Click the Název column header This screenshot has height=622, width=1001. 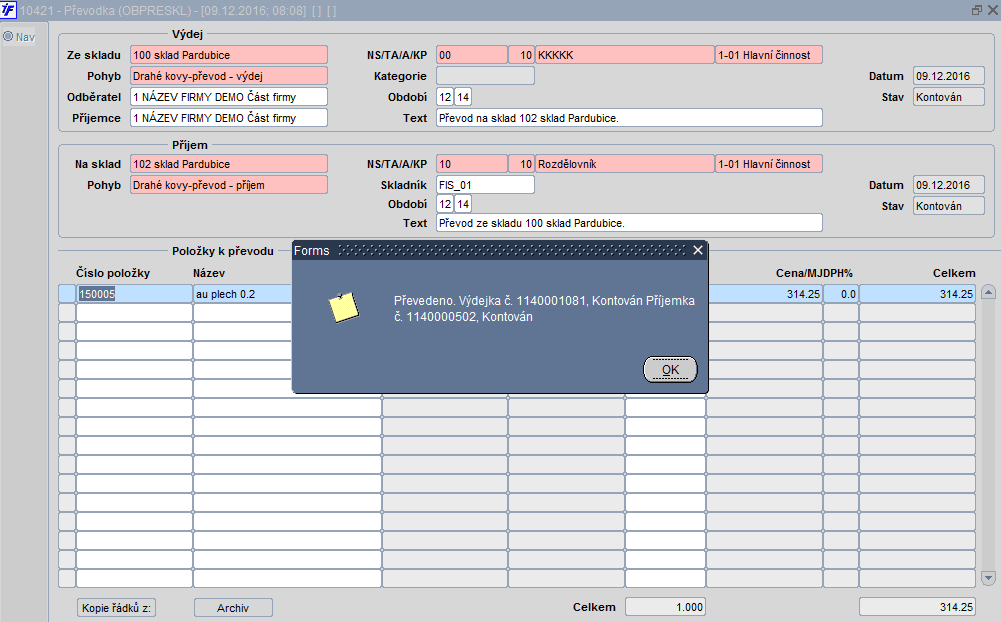pyautogui.click(x=209, y=273)
